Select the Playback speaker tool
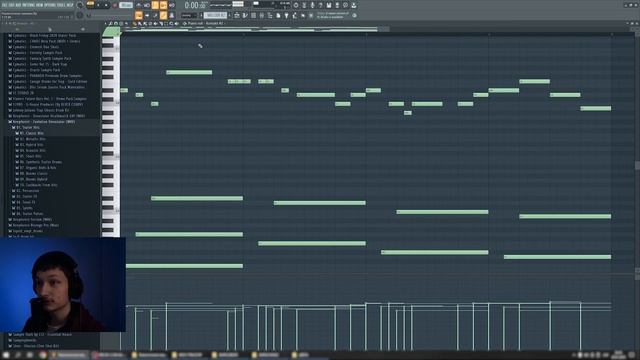The image size is (640, 360). [177, 23]
